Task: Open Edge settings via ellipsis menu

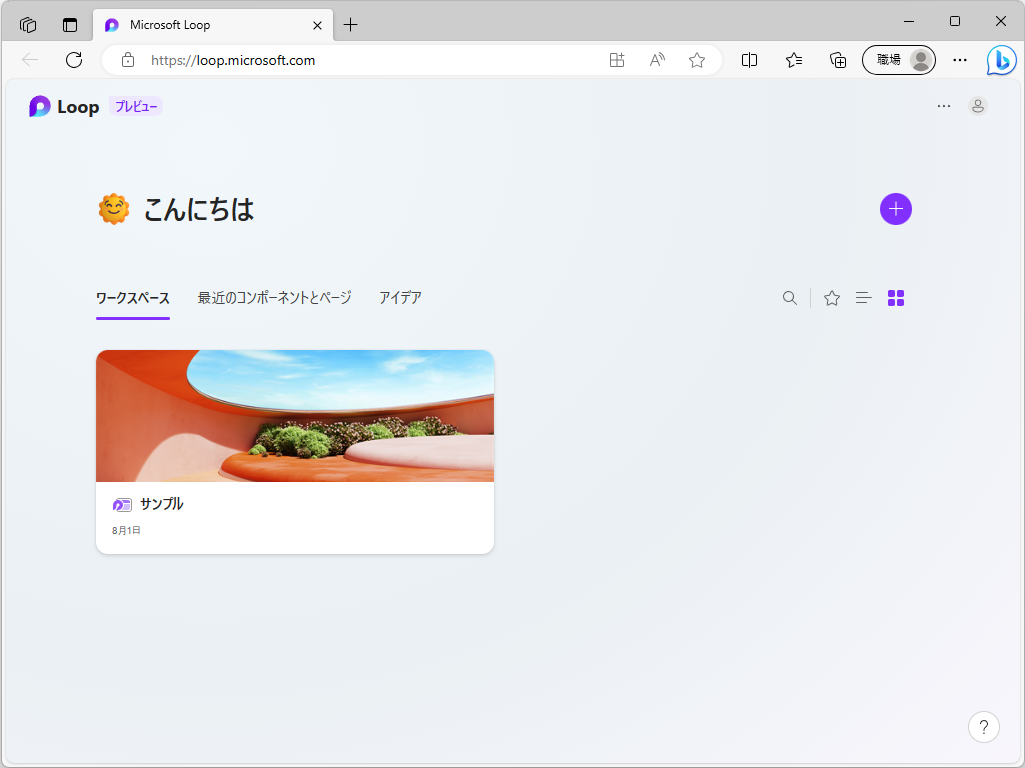Action: (959, 60)
